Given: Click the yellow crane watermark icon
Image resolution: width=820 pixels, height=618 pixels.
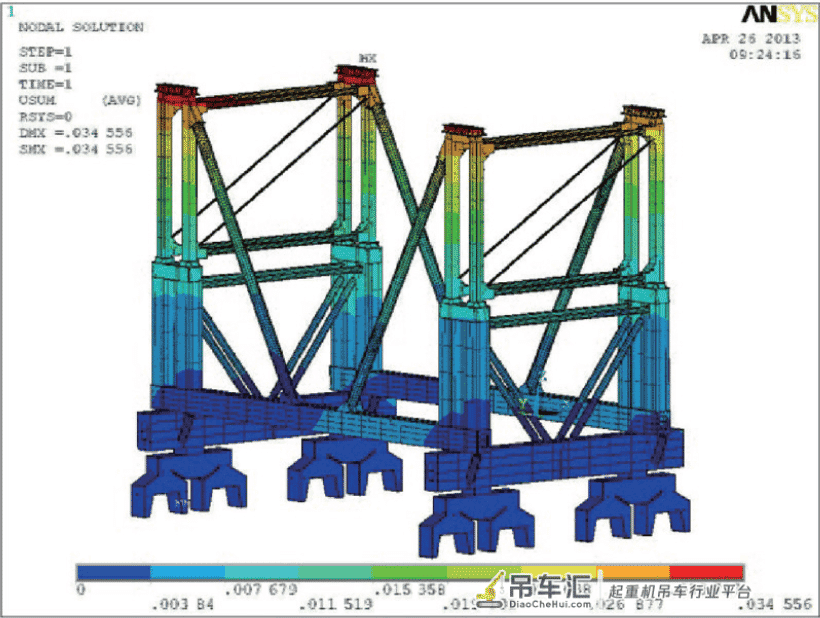Looking at the screenshot, I should (x=491, y=590).
